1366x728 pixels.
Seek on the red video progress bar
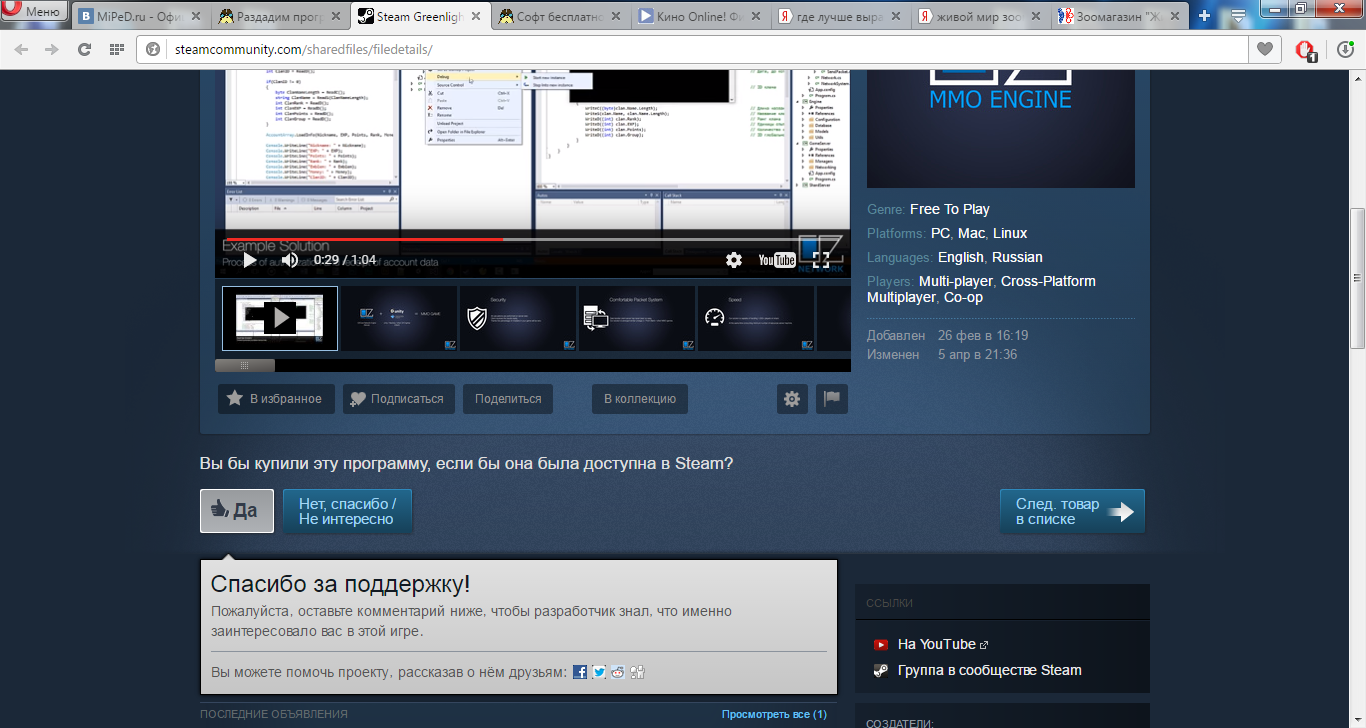(532, 239)
